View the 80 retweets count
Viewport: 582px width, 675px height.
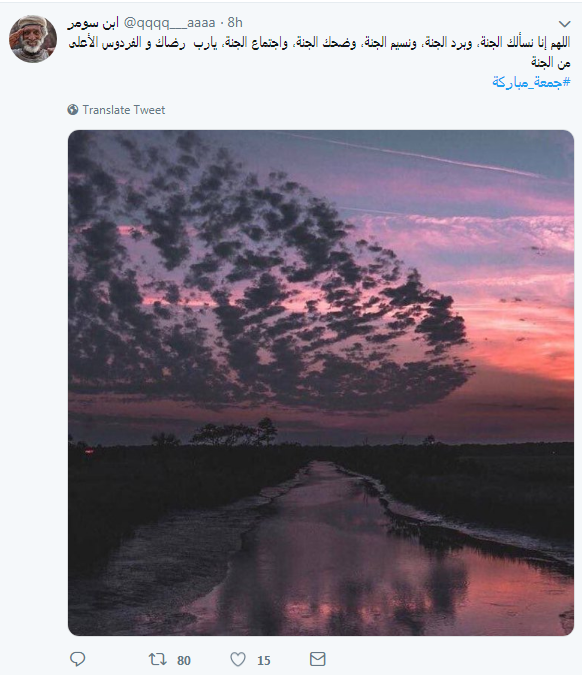point(184,660)
